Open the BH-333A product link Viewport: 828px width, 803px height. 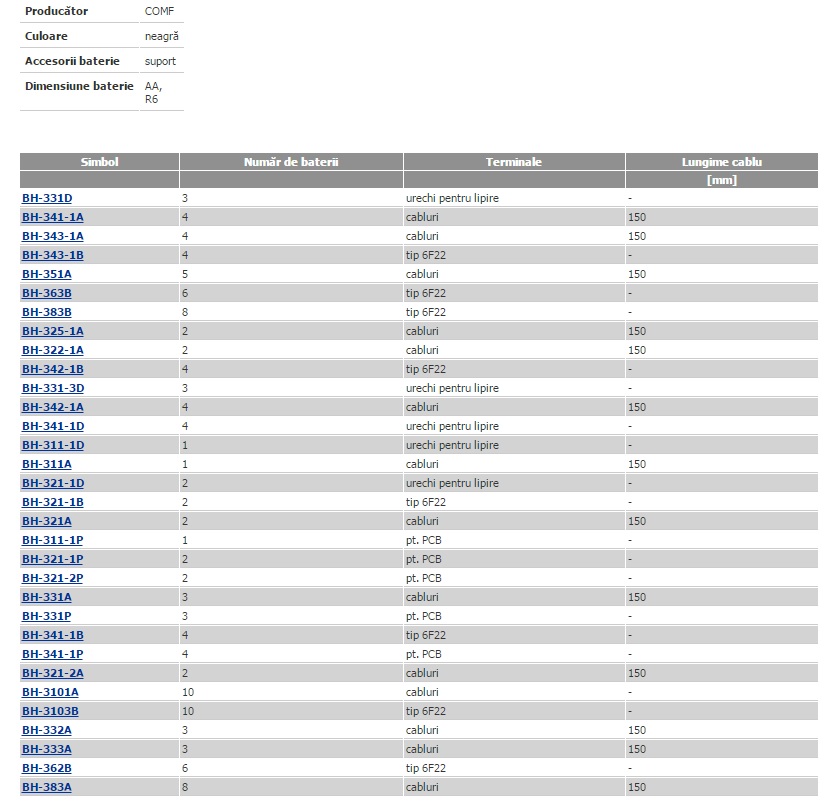(47, 749)
